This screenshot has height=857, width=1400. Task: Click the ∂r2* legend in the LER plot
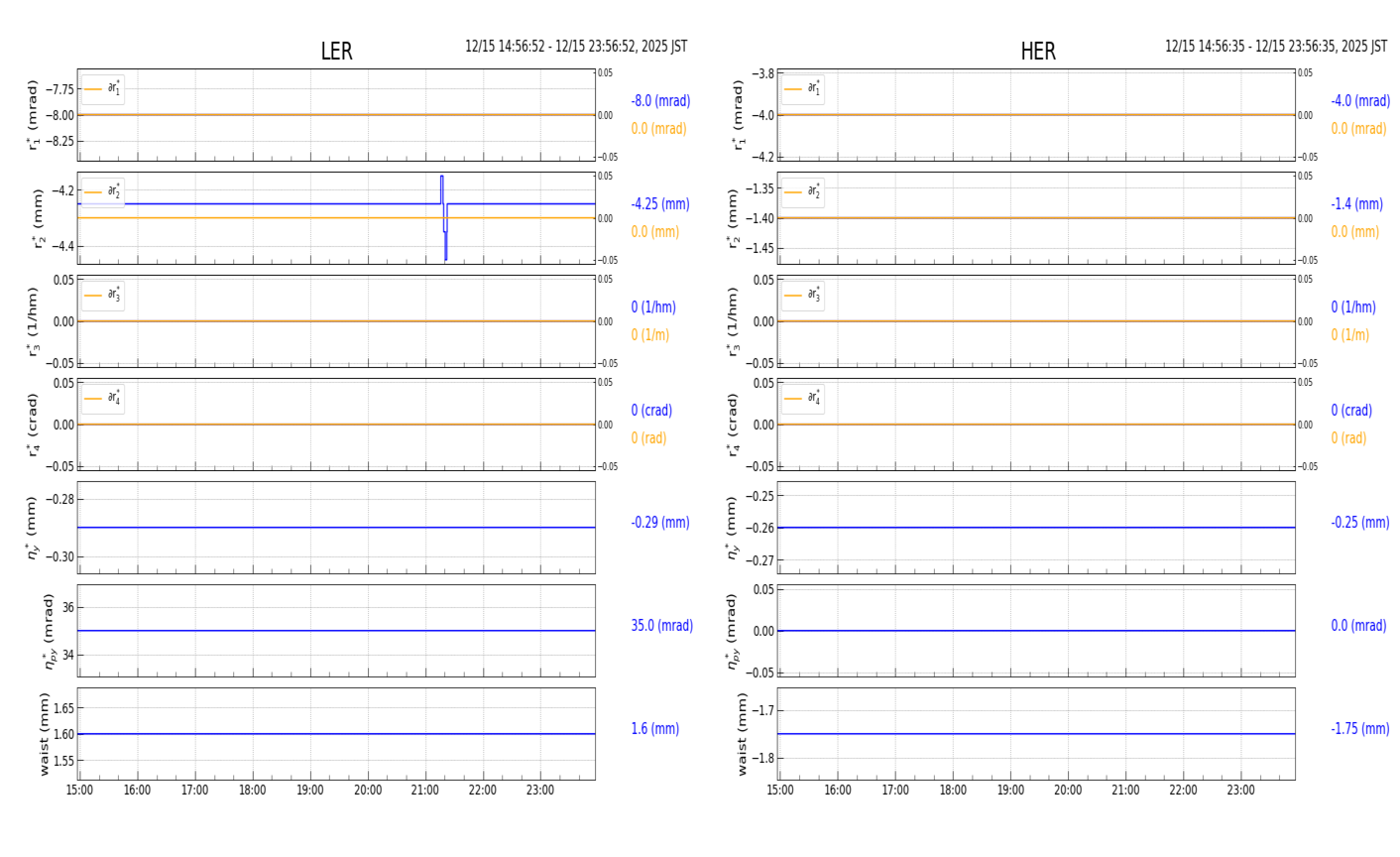[103, 192]
